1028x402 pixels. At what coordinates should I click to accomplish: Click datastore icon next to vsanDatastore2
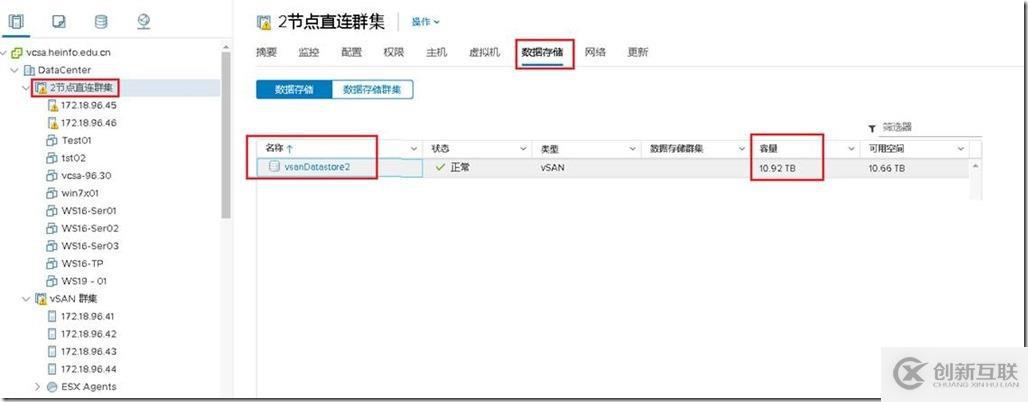[x=275, y=167]
